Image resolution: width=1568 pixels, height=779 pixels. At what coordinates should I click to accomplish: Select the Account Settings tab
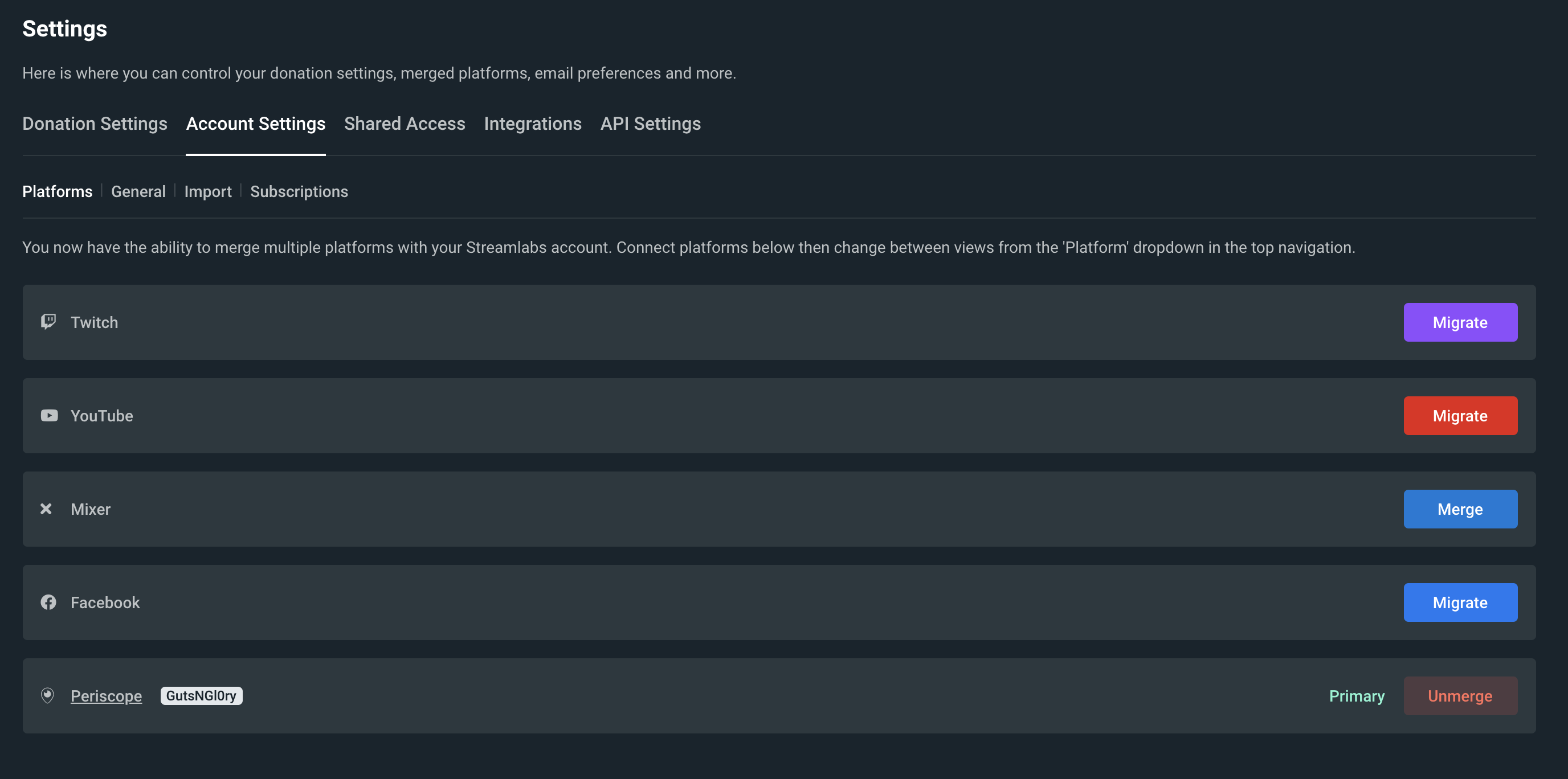coord(256,124)
